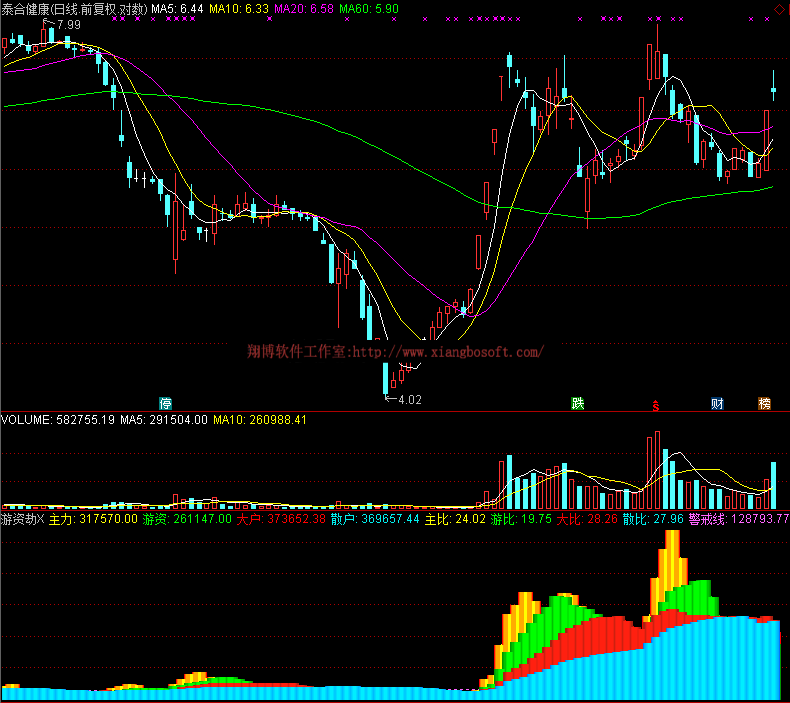This screenshot has height=703, width=790.
Task: Click the volume MA5: 291504.00 label
Action: (x=164, y=419)
